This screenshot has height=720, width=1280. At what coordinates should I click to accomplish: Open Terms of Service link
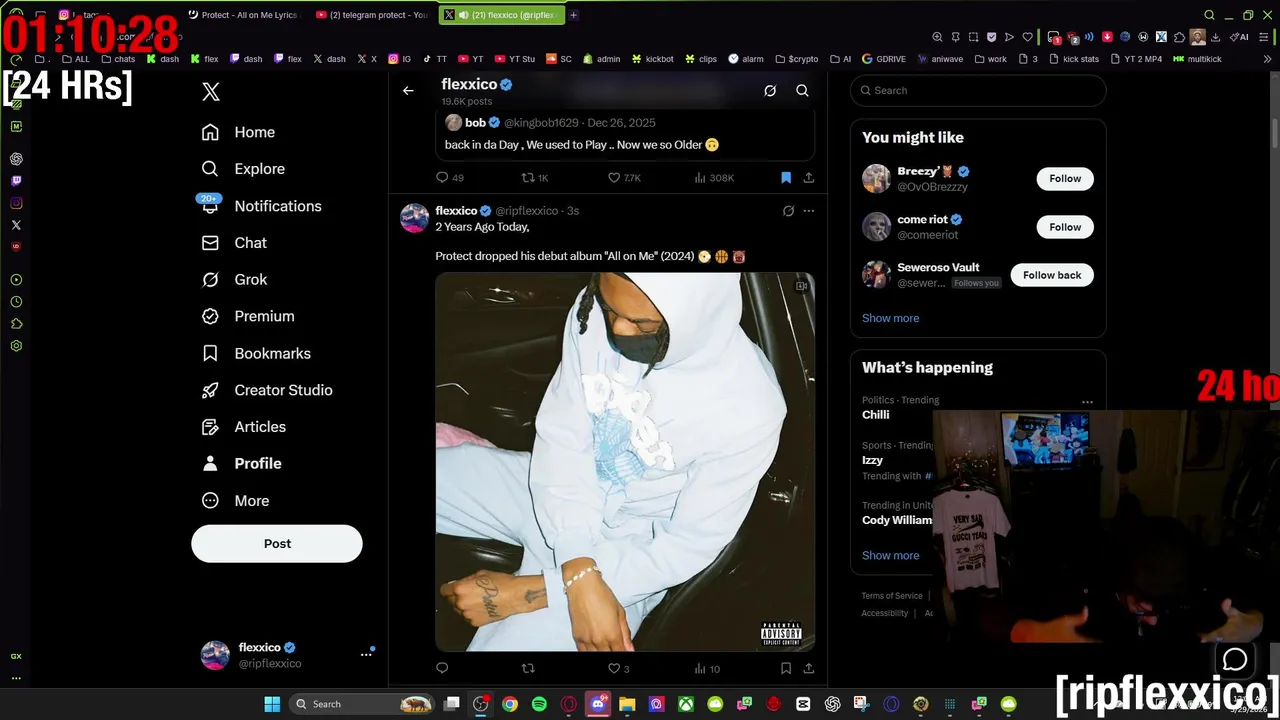(x=892, y=596)
